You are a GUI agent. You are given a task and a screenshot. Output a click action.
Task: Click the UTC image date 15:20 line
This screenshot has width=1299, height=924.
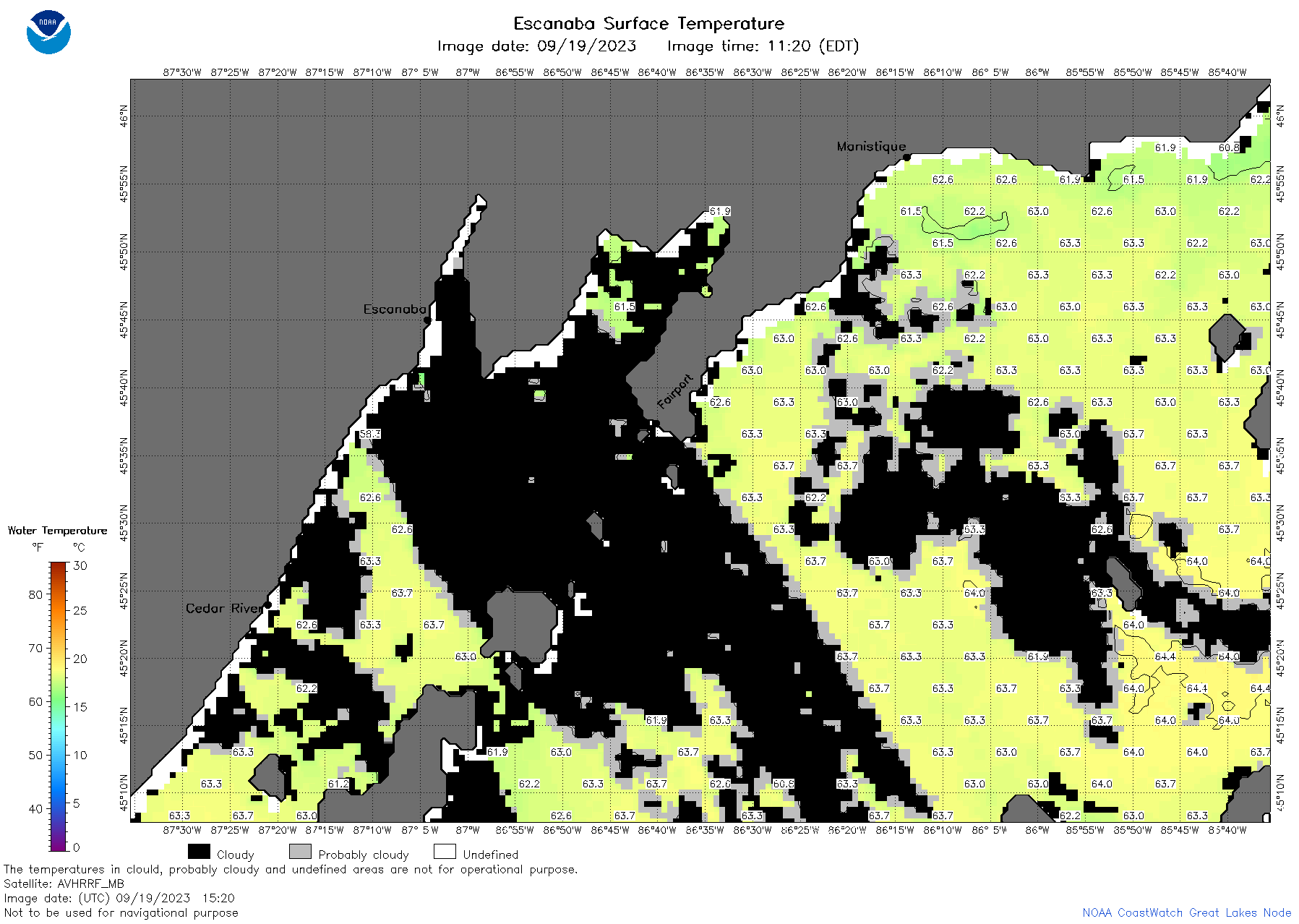point(119,898)
